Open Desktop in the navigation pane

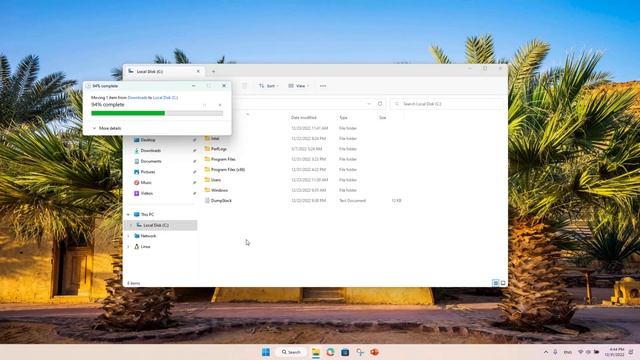148,140
